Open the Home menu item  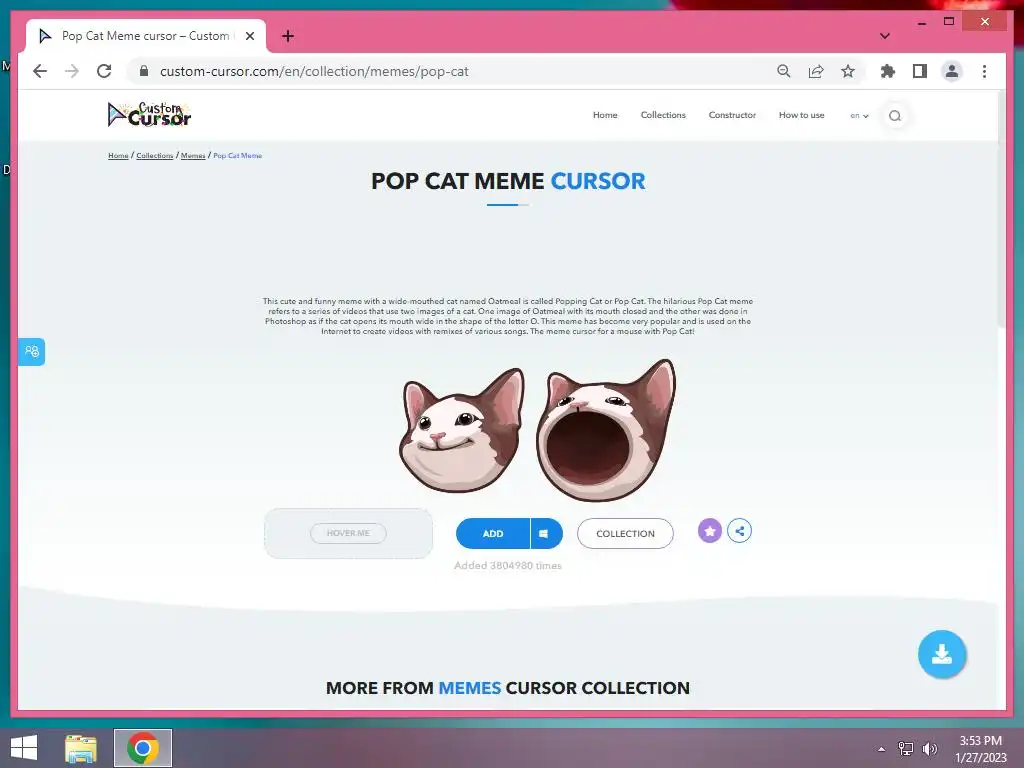point(605,115)
